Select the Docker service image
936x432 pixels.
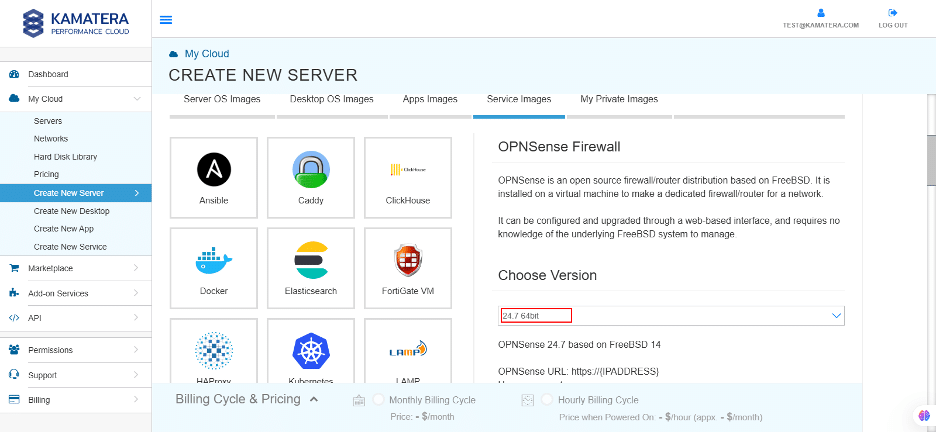point(214,268)
